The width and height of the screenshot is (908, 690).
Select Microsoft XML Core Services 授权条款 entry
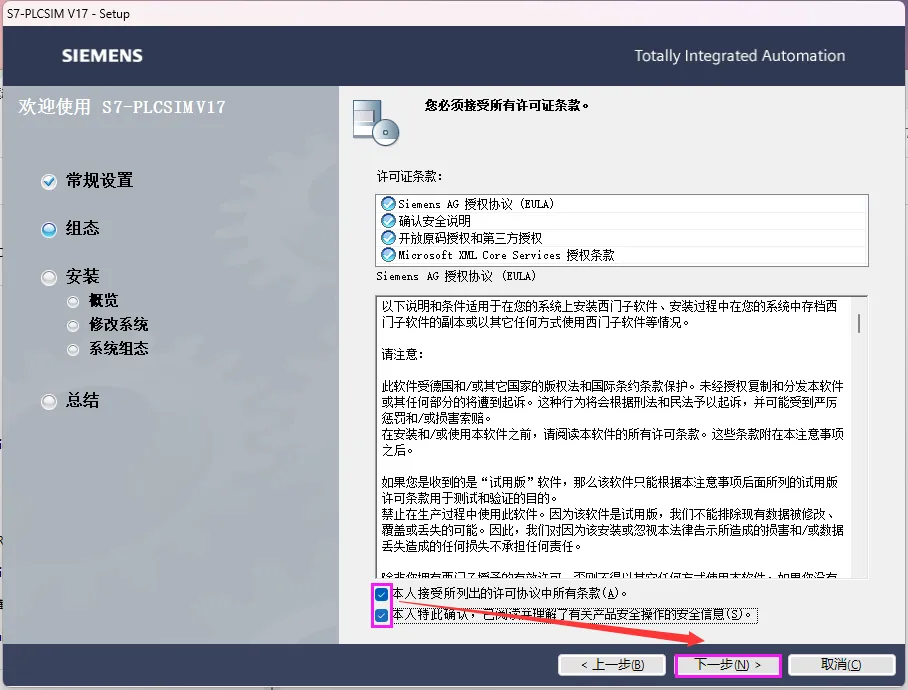(x=621, y=254)
